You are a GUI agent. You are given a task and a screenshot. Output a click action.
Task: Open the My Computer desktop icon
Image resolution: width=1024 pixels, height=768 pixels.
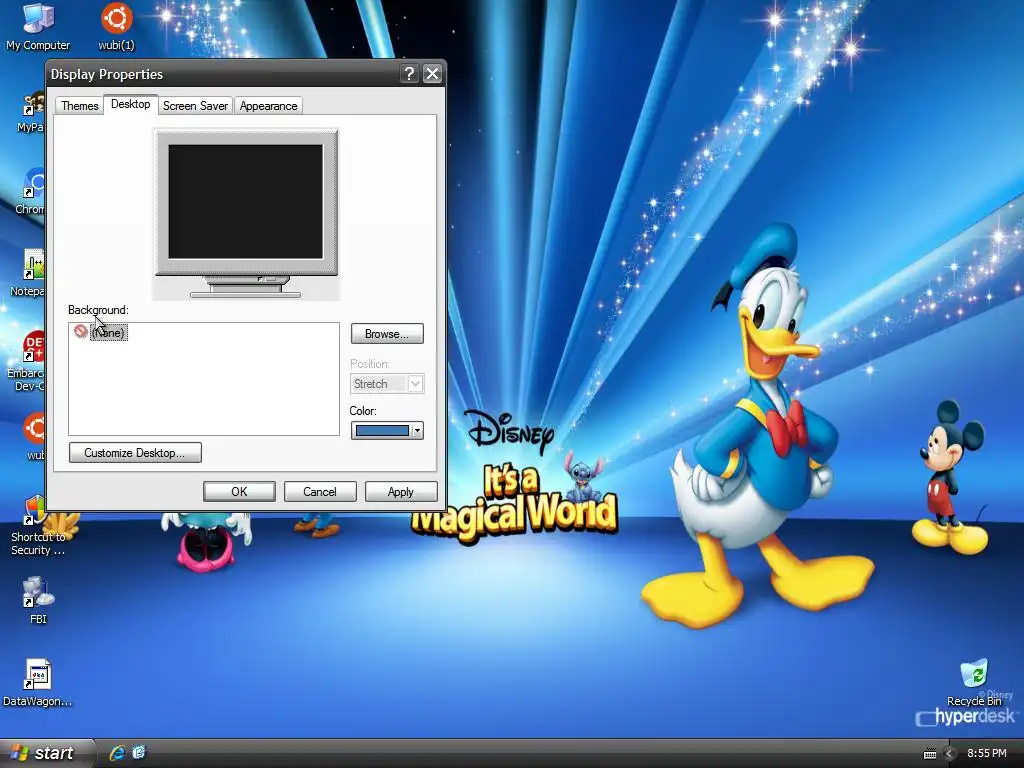point(38,26)
